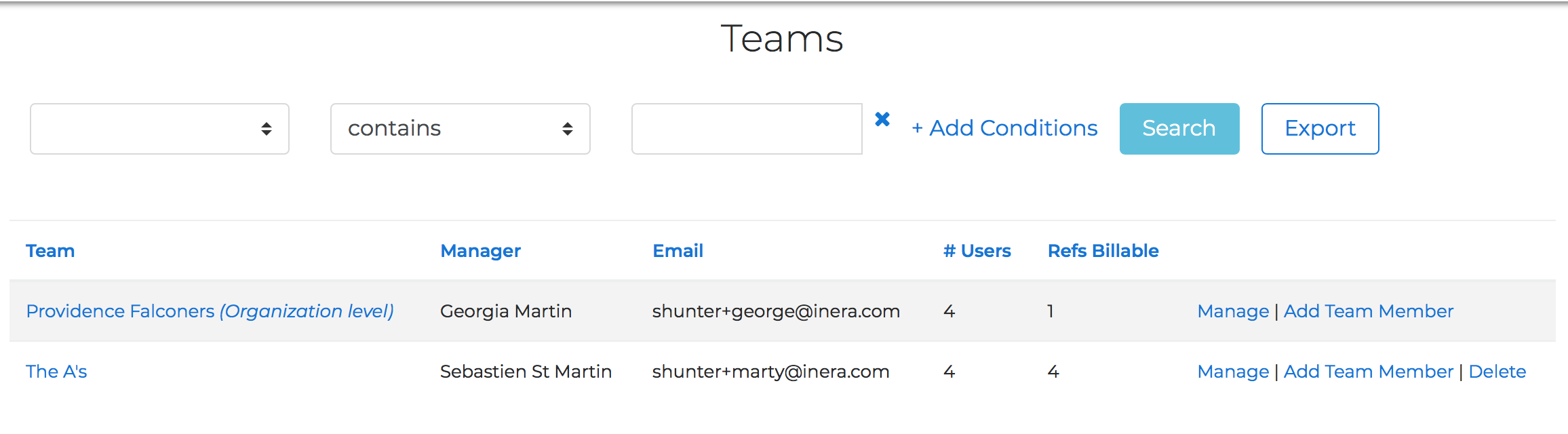Click '+ Add Conditions' link
This screenshot has height=434, width=1568.
(1004, 128)
